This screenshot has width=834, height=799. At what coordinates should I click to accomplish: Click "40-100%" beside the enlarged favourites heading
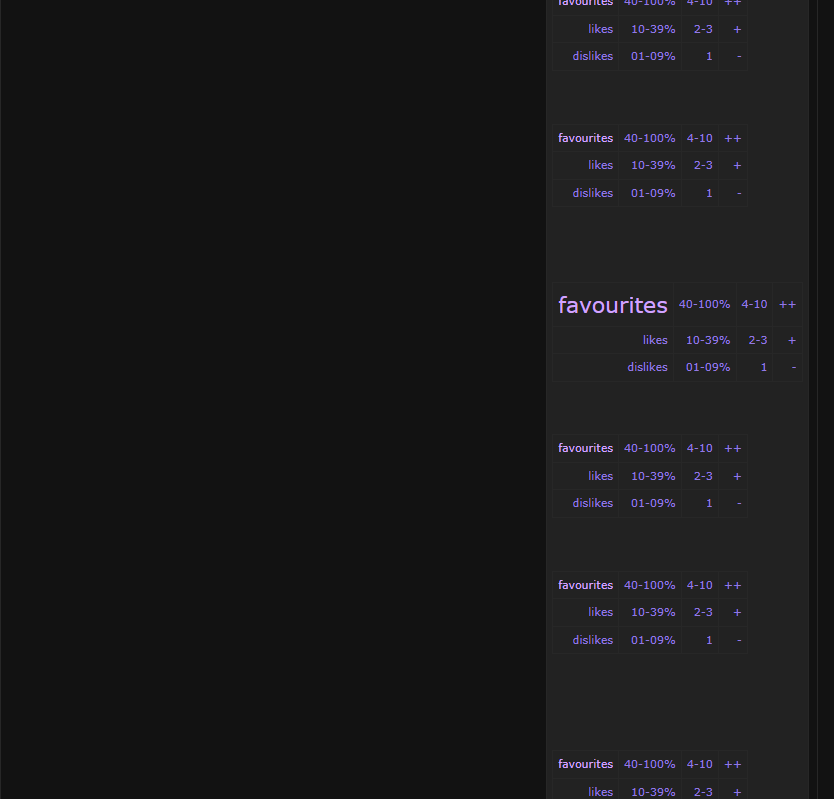coord(704,304)
